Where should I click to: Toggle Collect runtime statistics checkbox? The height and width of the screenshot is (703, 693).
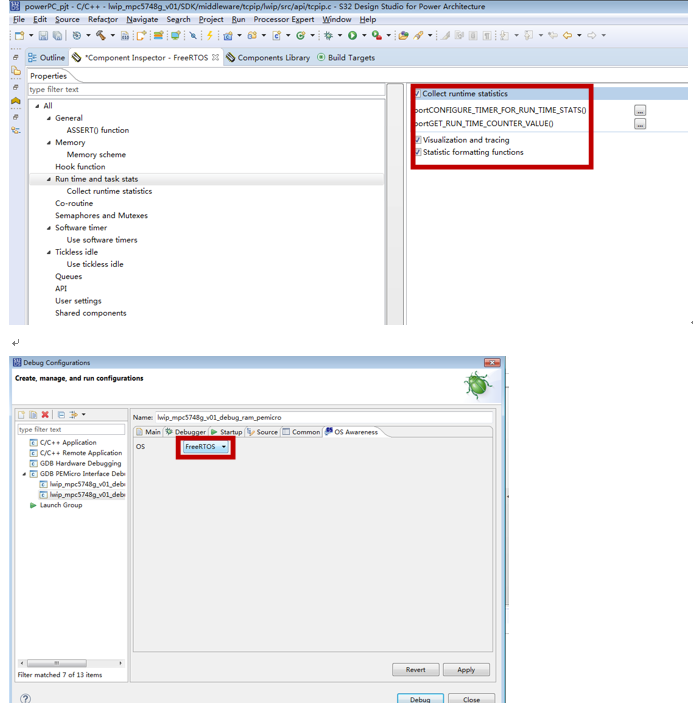418,94
